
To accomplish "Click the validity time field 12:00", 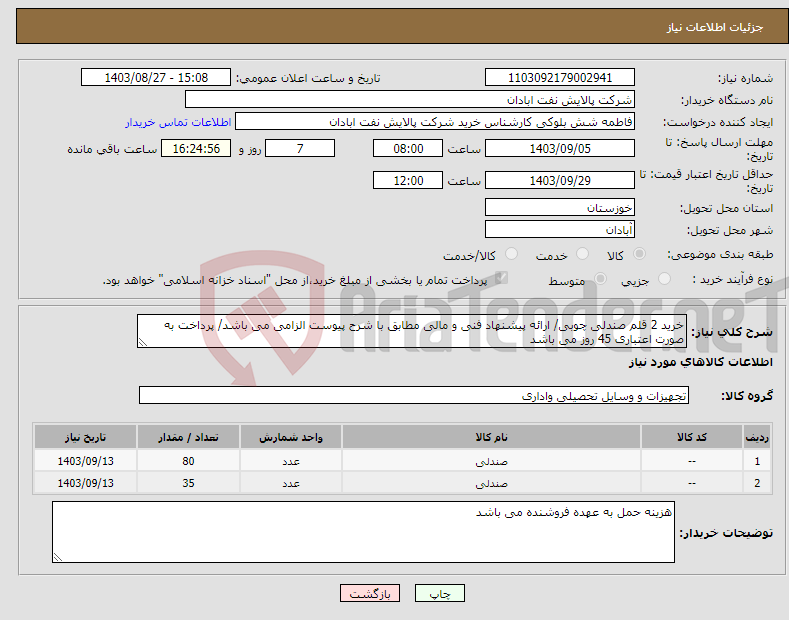I will pyautogui.click(x=408, y=180).
